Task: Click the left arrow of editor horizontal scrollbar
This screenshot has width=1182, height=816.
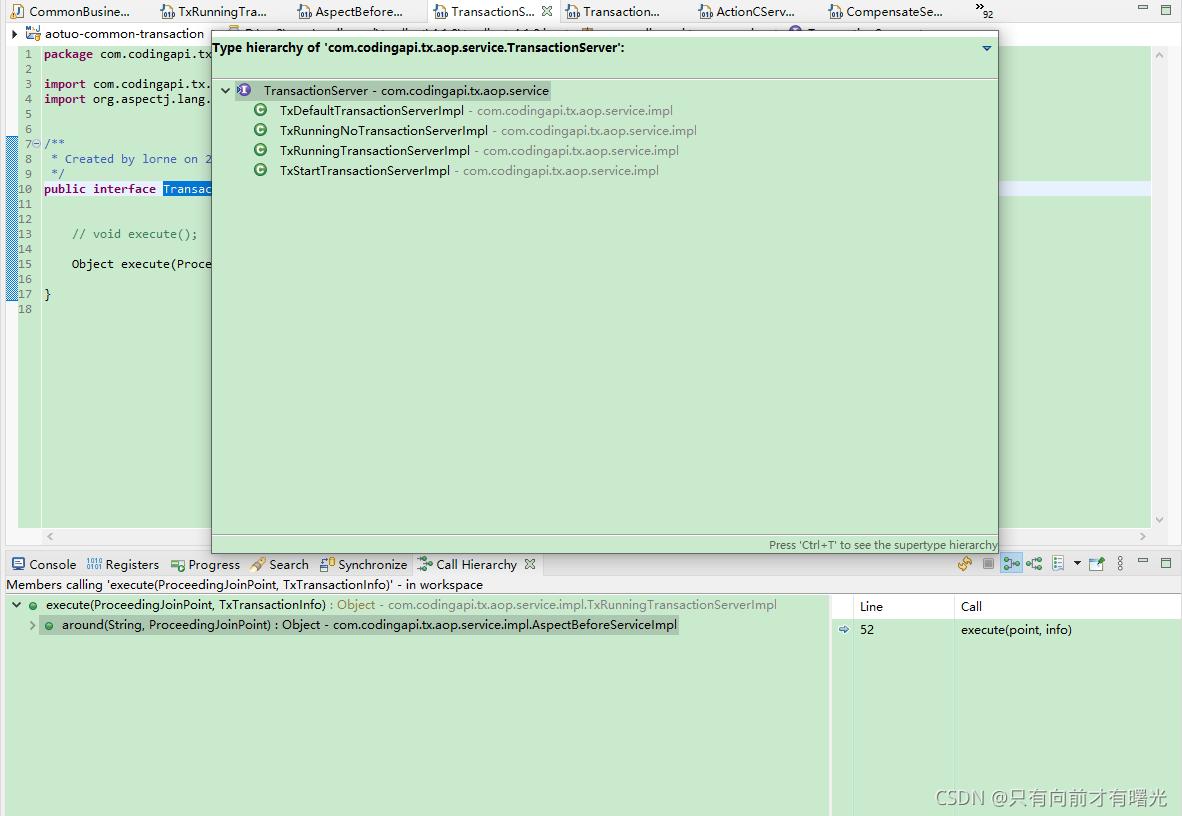Action: (51, 536)
